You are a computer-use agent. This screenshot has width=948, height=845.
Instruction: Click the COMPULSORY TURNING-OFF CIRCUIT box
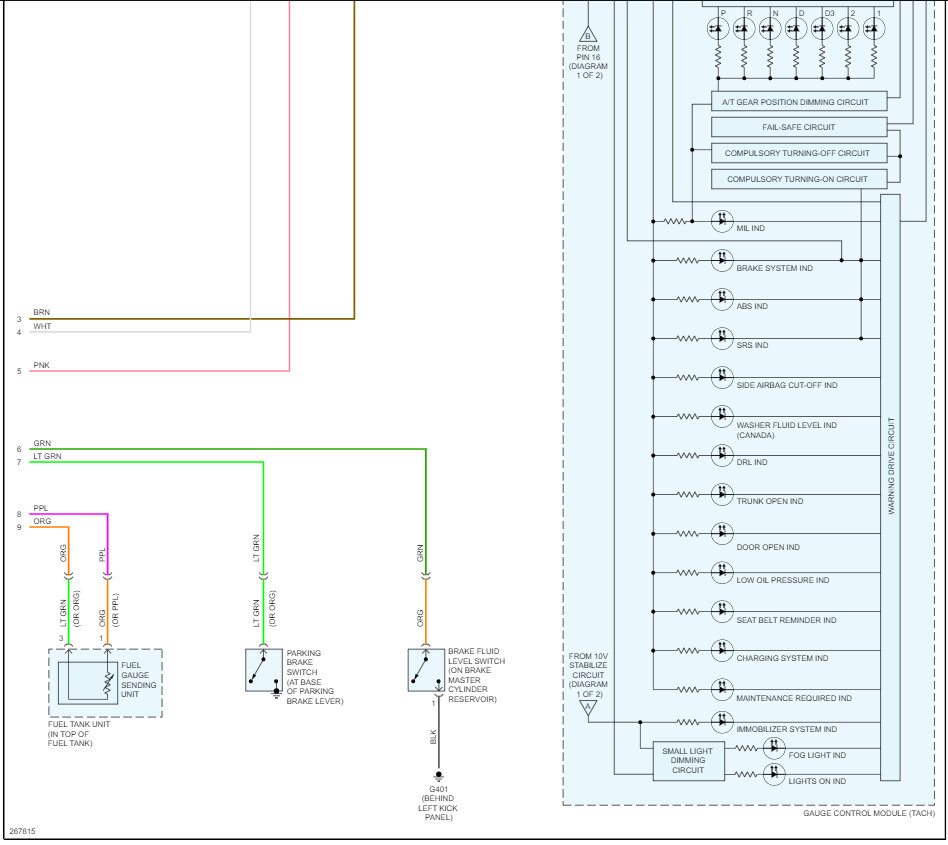point(799,153)
